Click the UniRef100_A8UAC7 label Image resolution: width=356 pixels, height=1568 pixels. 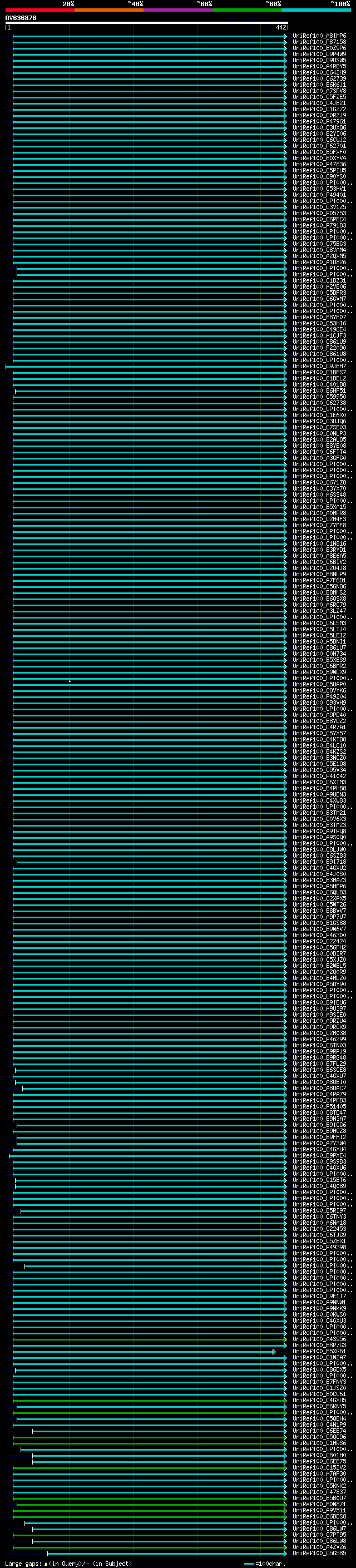(x=319, y=1088)
